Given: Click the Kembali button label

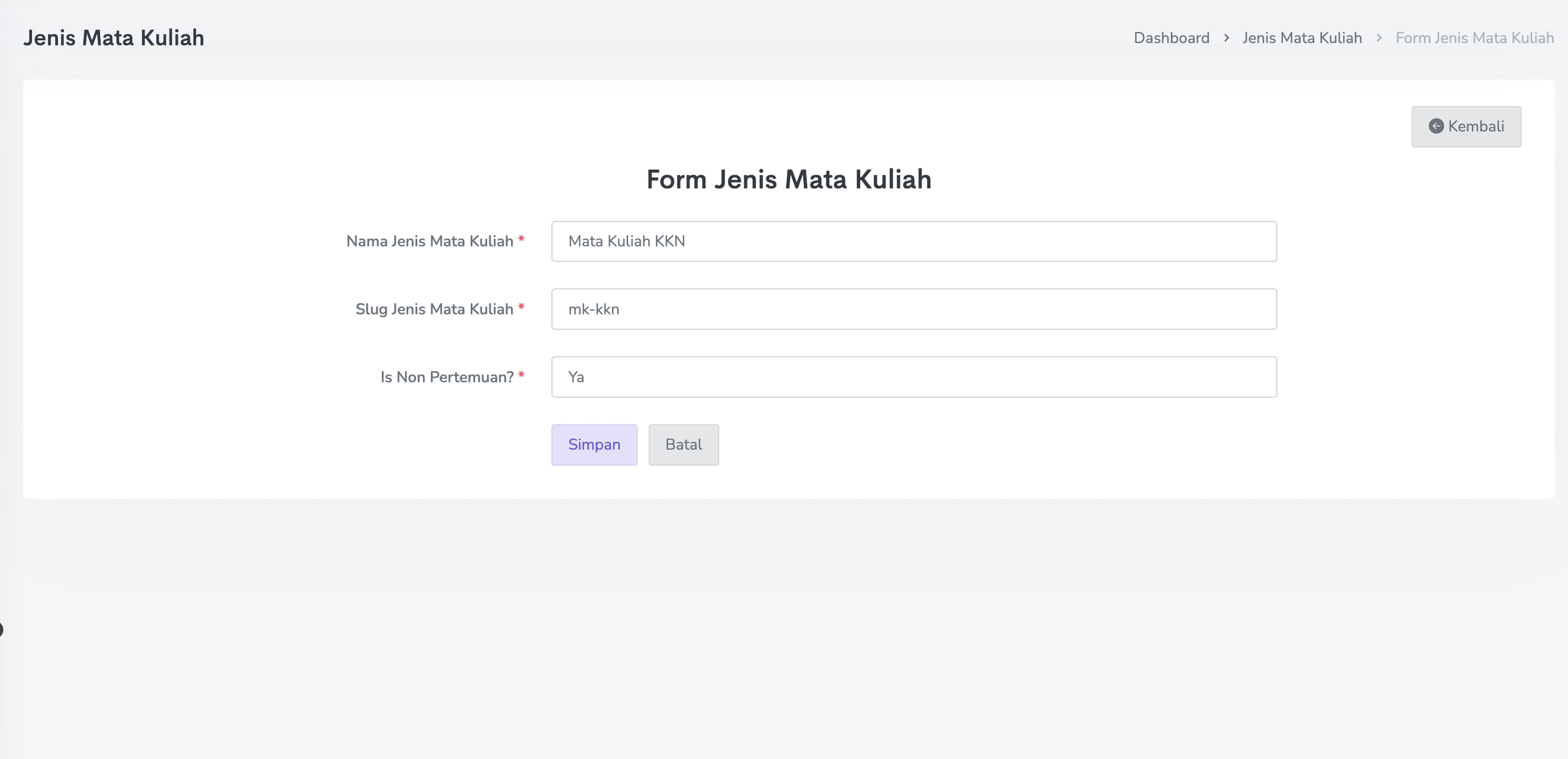Looking at the screenshot, I should (1475, 127).
